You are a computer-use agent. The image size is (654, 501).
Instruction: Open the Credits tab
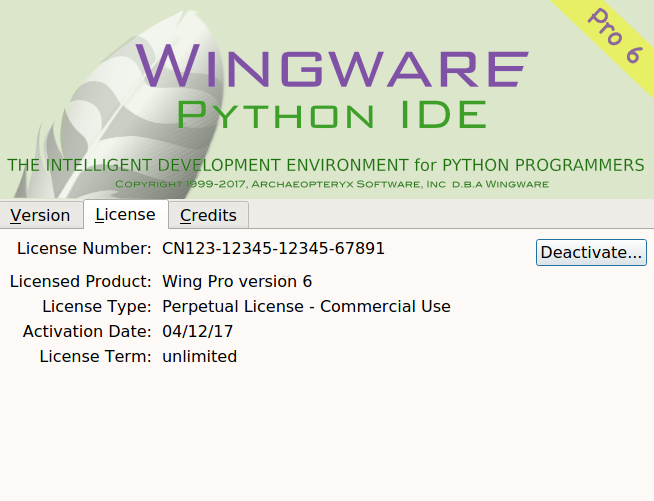coord(209,215)
